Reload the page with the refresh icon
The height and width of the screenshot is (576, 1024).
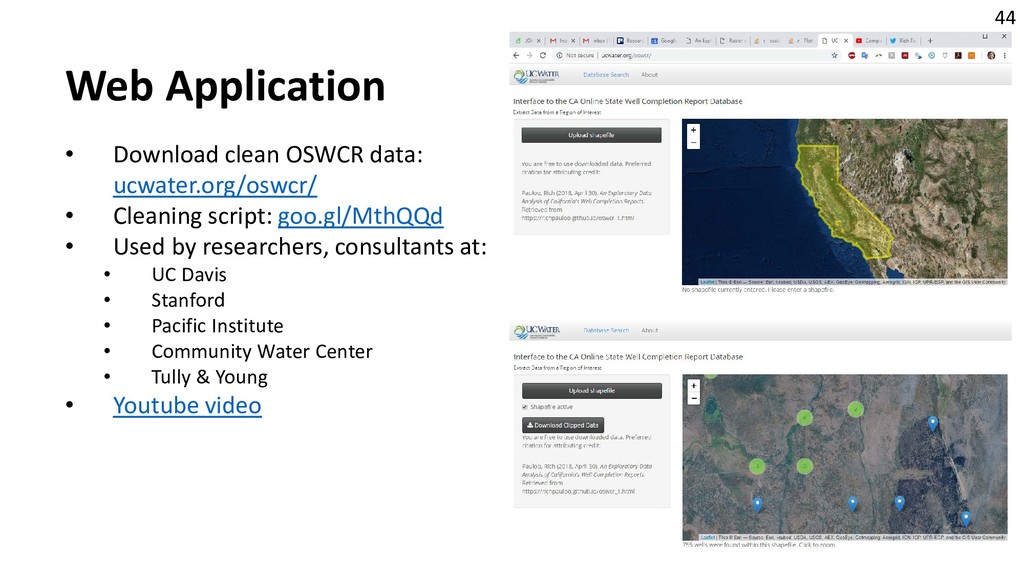click(543, 56)
